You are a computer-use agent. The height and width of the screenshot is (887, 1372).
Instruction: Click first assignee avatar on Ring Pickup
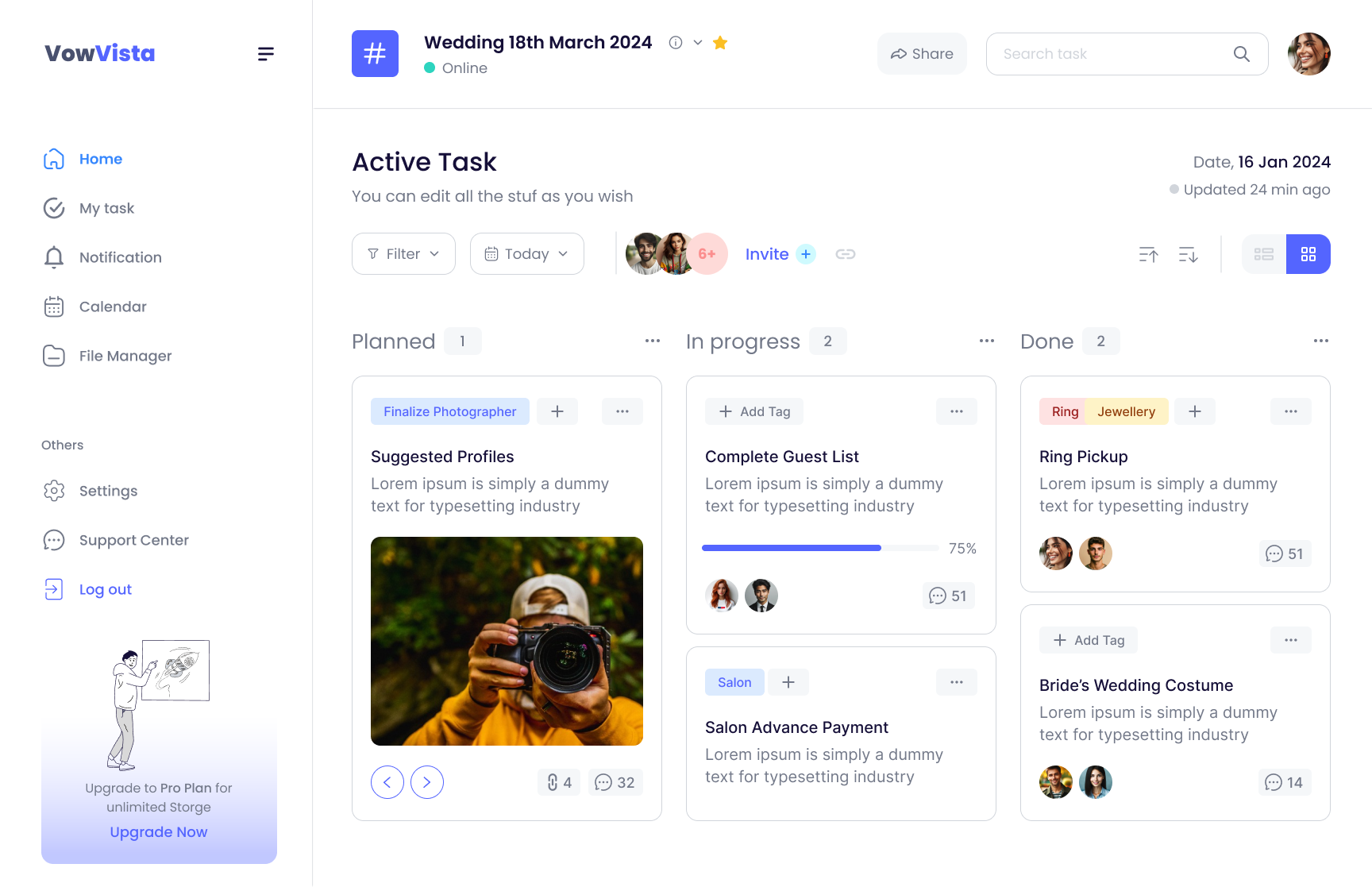(1056, 553)
